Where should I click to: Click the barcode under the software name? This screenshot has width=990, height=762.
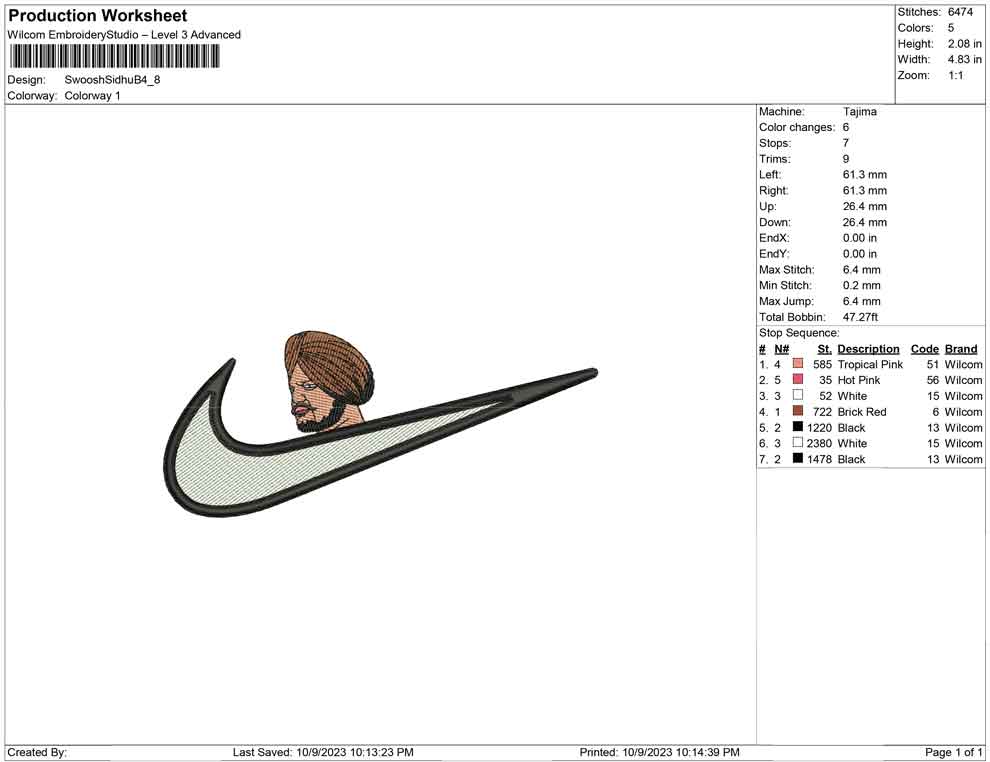(x=114, y=57)
